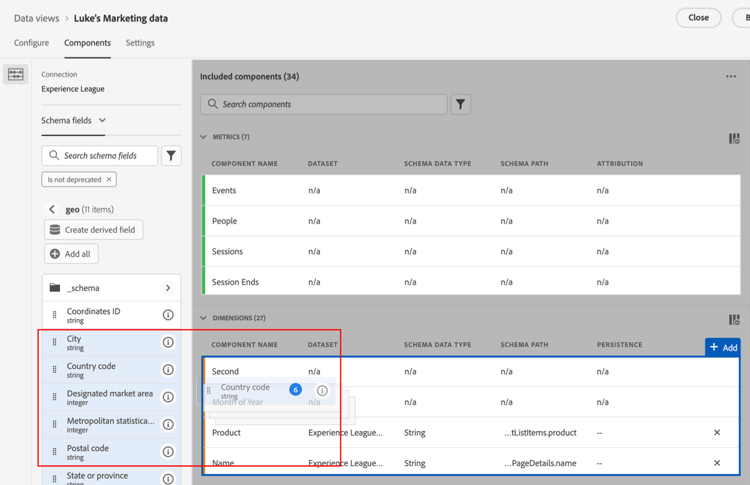Remove the Product dimension row
Screen dimensions: 750x485
point(717,433)
